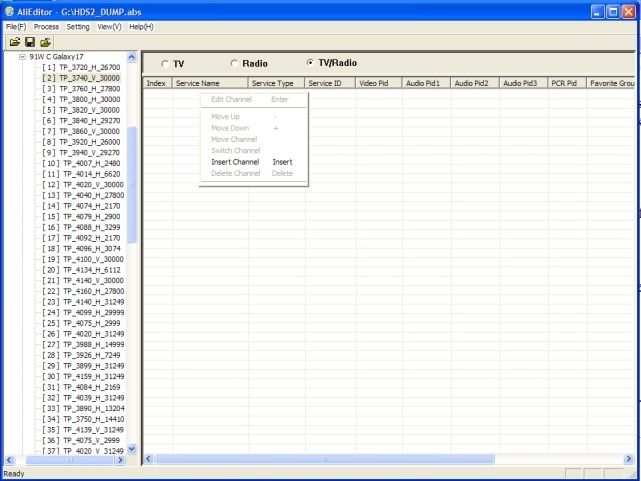This screenshot has width=641, height=481.
Task: Open the Process menu
Action: 46,27
